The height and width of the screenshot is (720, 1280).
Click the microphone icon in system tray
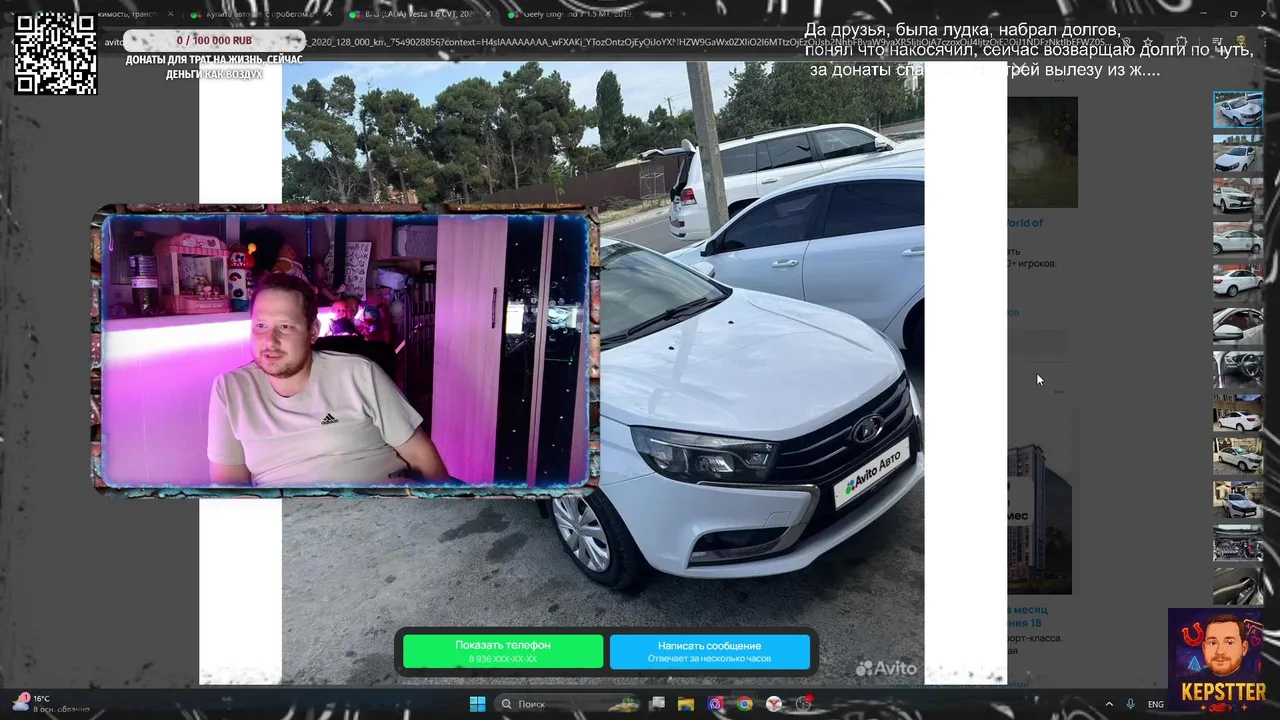1130,704
